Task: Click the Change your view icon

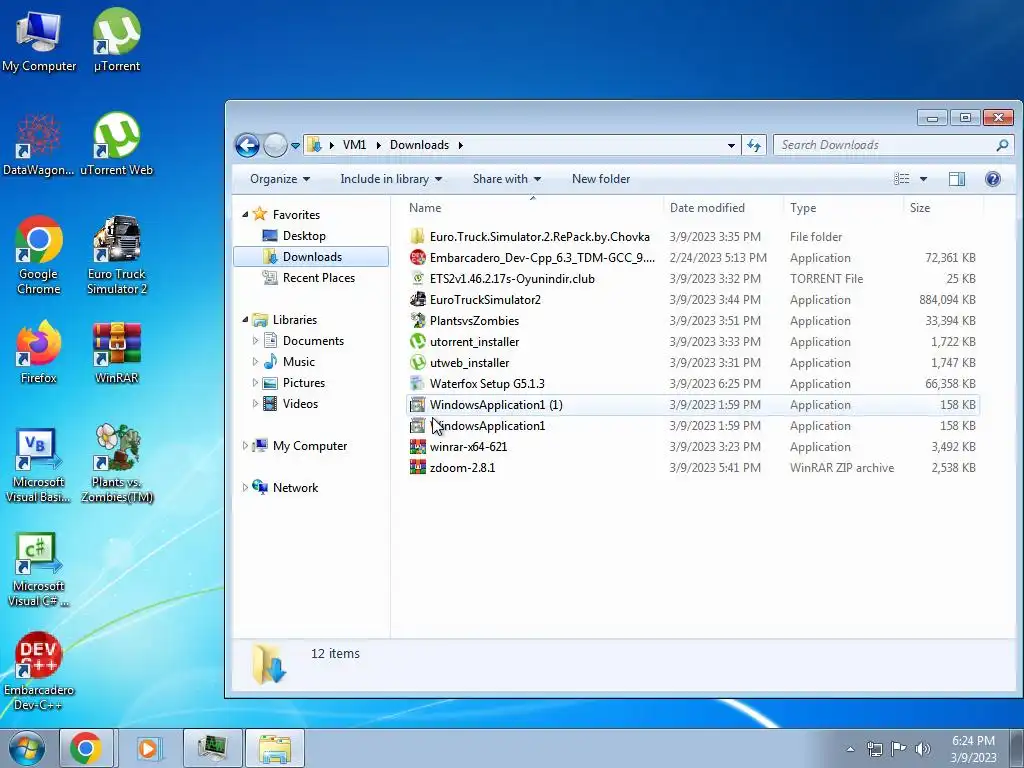Action: tap(901, 179)
